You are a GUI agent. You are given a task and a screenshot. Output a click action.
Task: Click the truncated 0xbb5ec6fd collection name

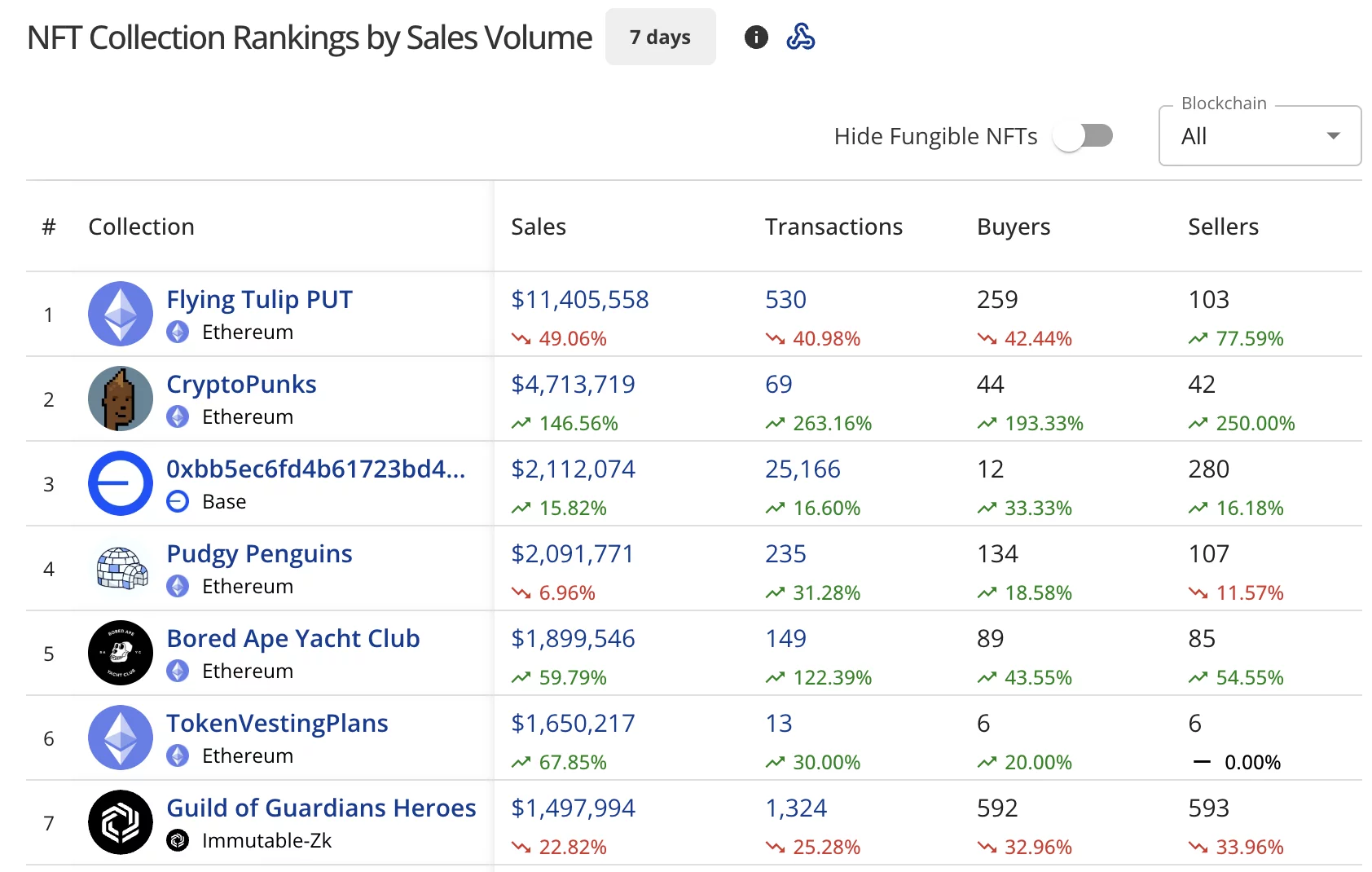316,469
